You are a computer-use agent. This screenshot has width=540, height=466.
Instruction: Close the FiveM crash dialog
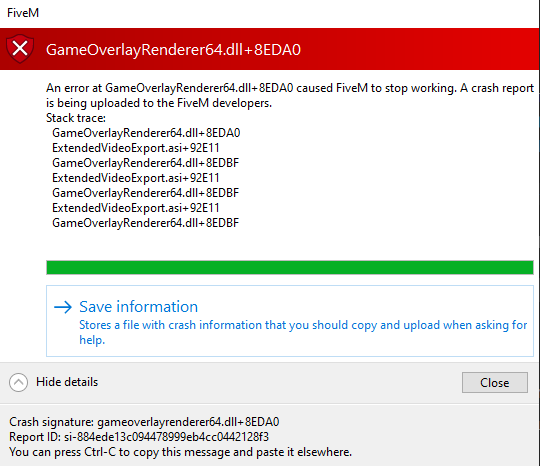click(x=495, y=382)
